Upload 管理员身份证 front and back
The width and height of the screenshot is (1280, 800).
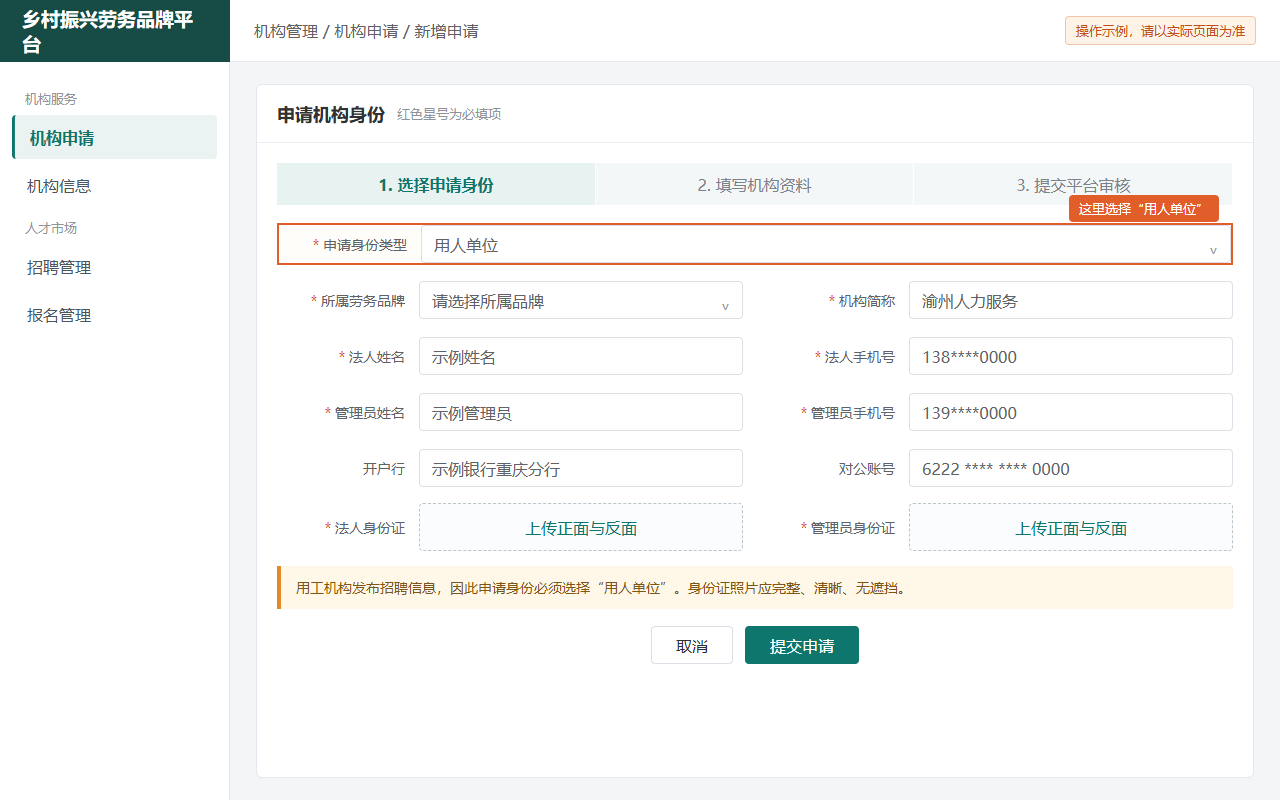point(1071,527)
